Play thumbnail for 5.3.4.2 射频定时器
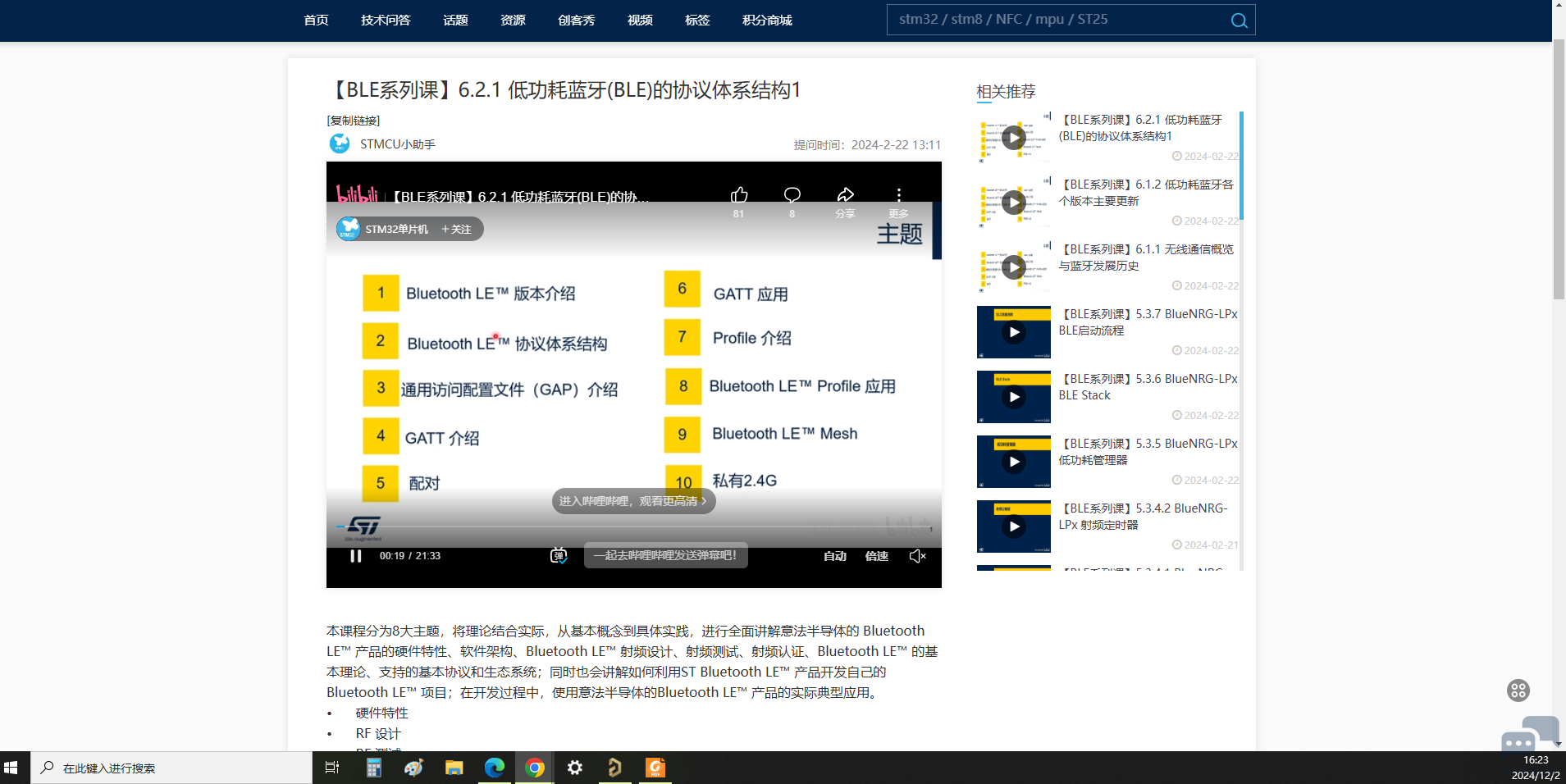The image size is (1566, 784). pyautogui.click(x=1014, y=526)
